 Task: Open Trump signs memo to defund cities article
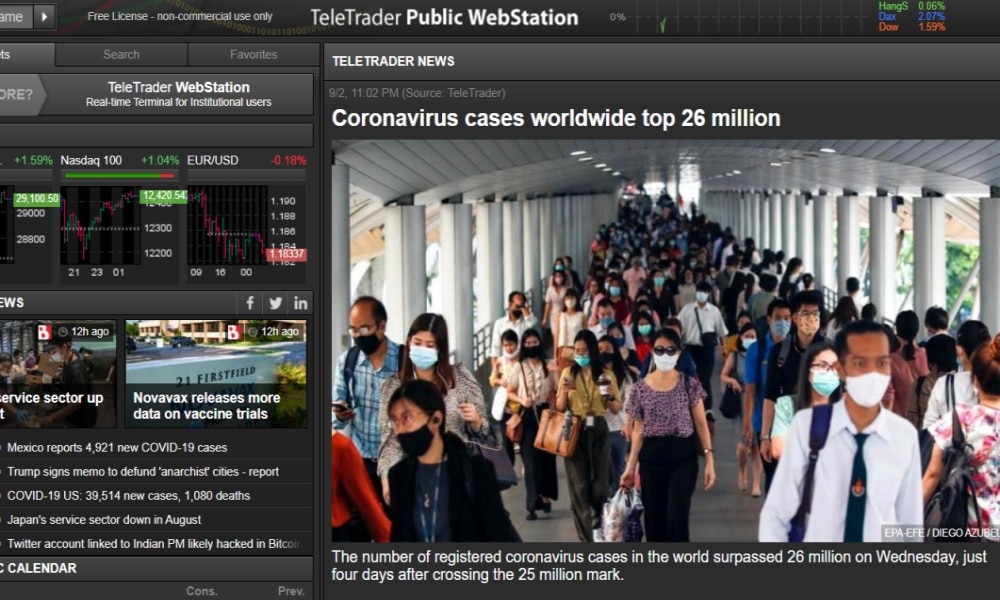[142, 472]
